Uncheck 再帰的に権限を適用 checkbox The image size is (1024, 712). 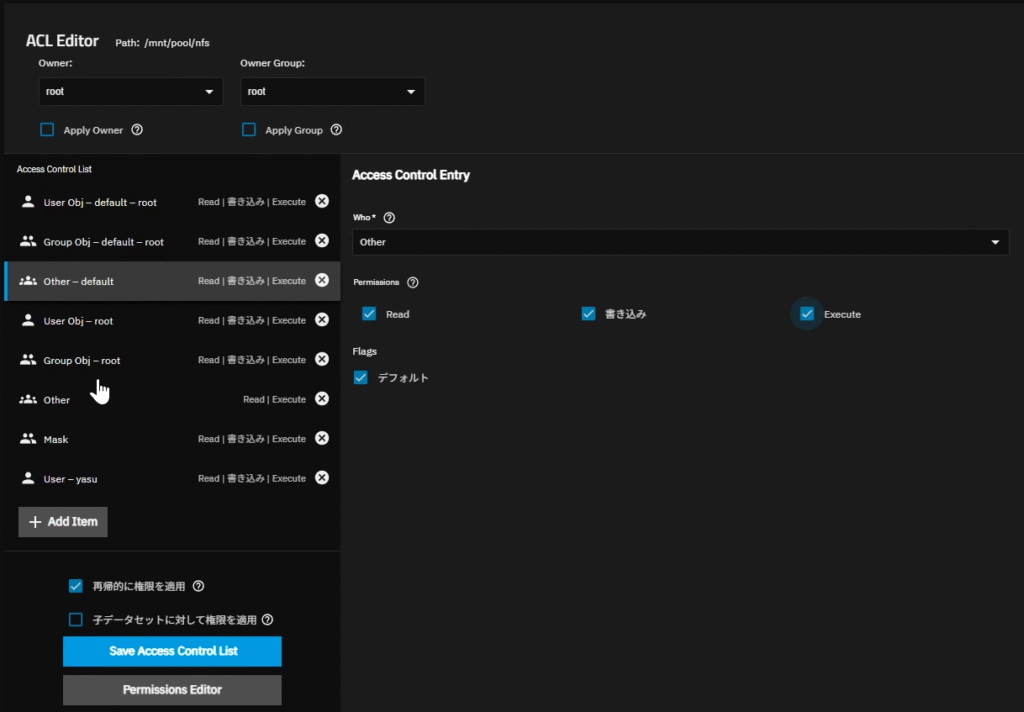[76, 586]
